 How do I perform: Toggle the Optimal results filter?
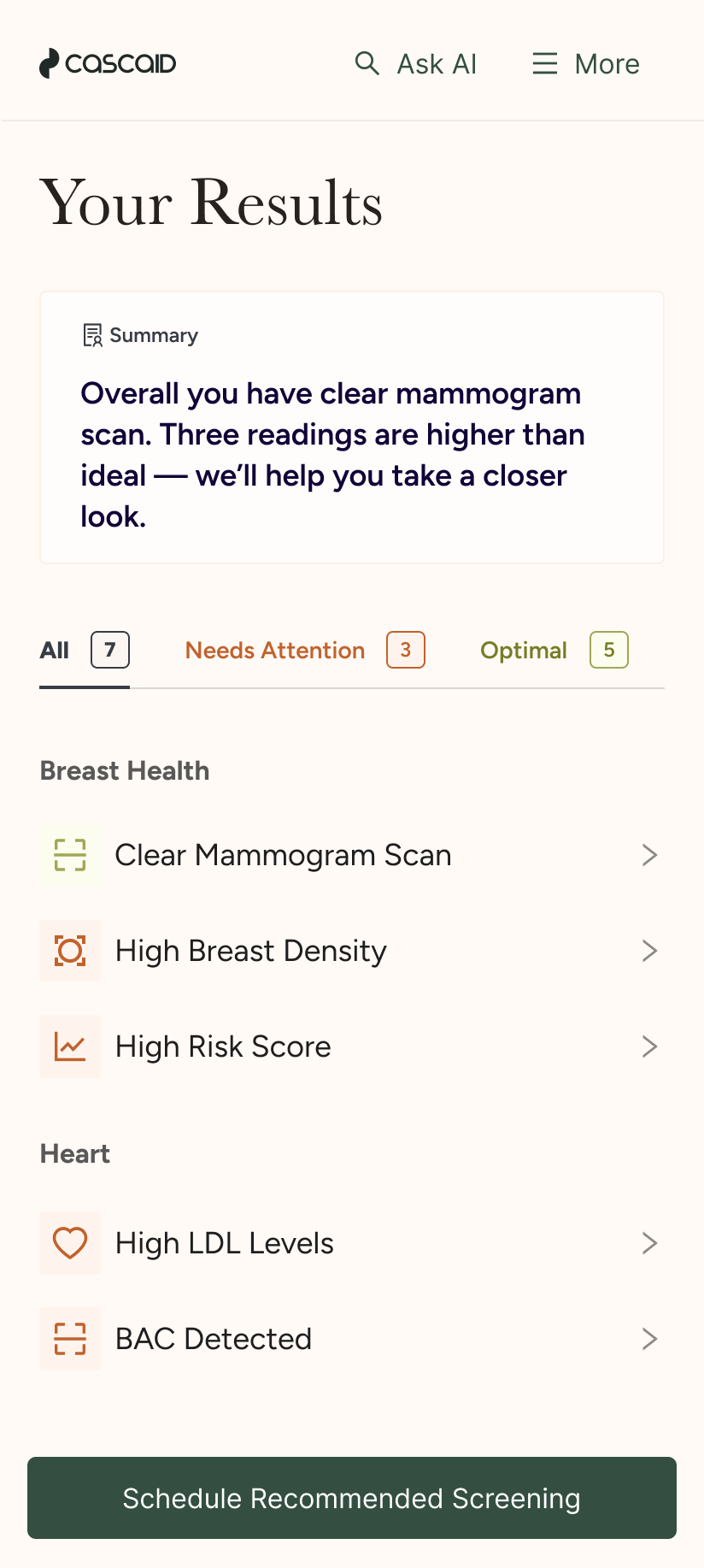pos(524,650)
